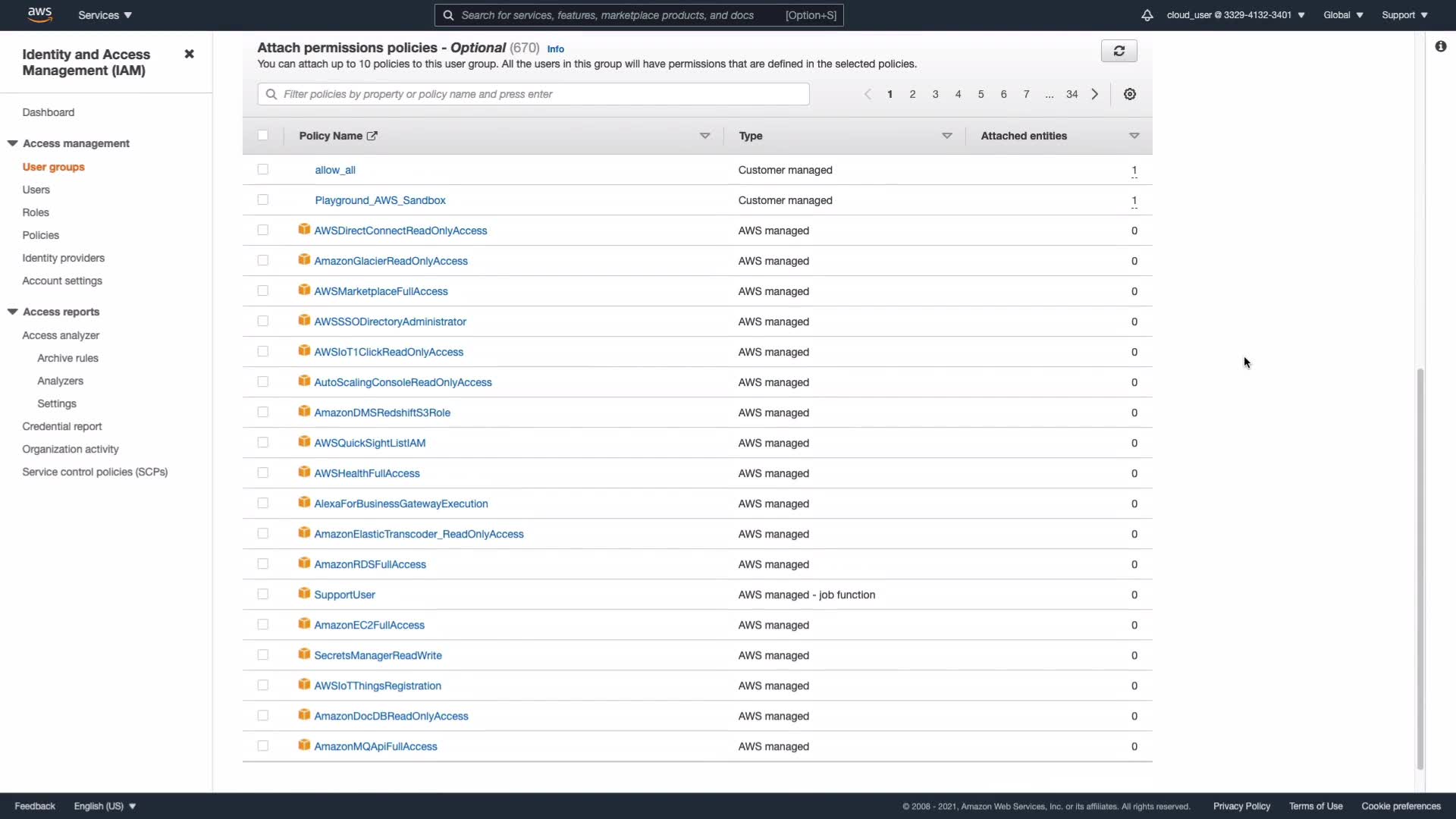Toggle the select-all policies header checkbox

(263, 136)
